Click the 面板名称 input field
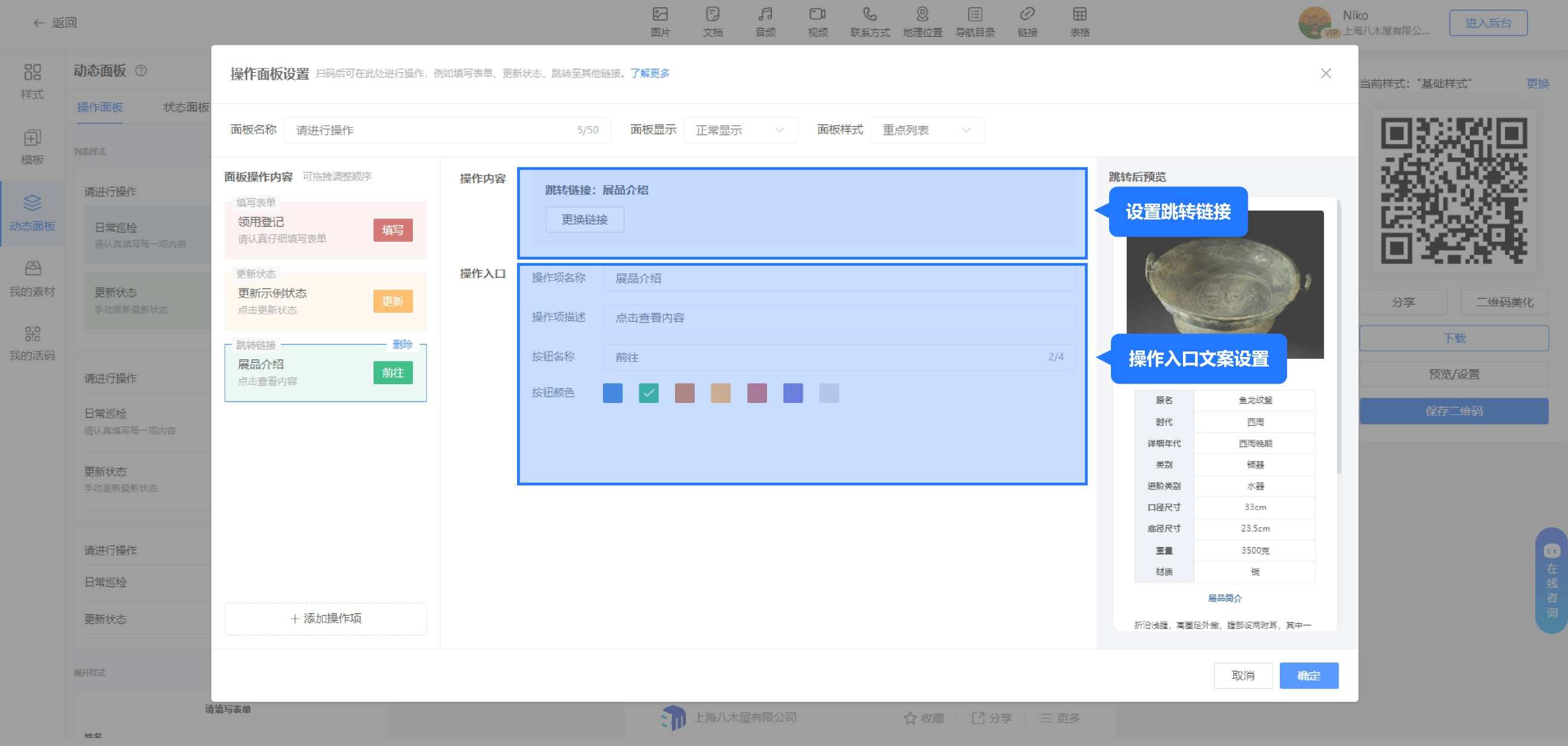This screenshot has height=746, width=1568. [x=447, y=130]
